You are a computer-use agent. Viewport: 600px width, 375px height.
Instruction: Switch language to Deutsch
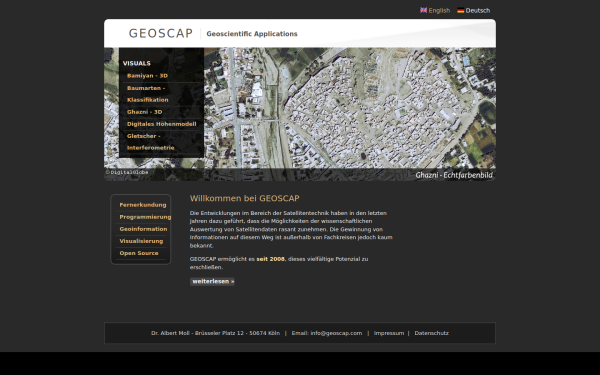[x=478, y=10]
